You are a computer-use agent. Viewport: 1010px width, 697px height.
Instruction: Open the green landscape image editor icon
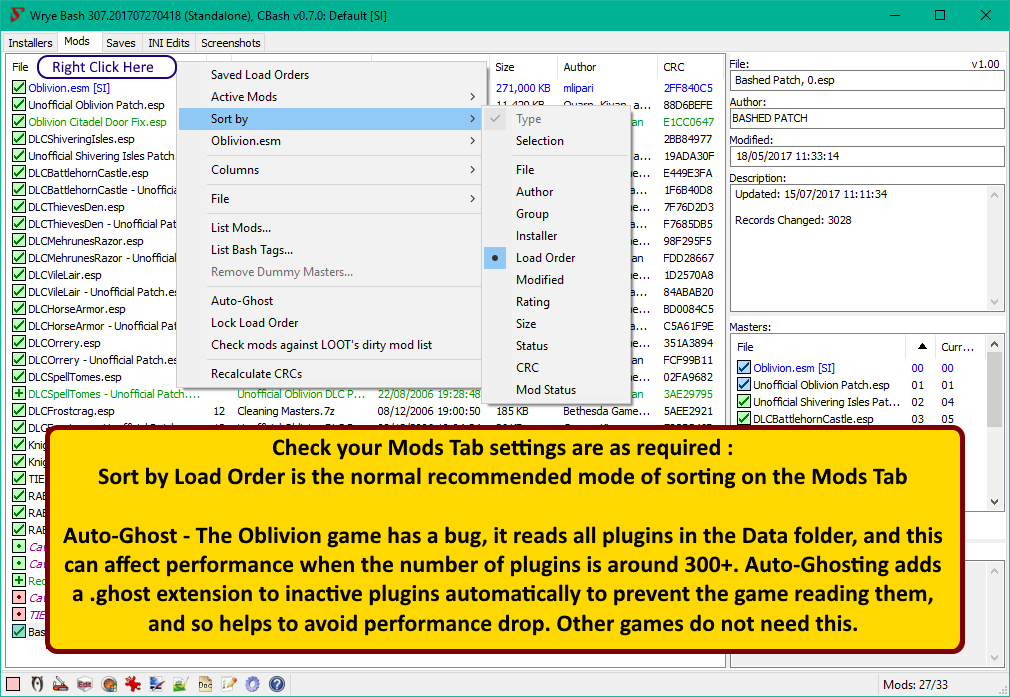180,684
